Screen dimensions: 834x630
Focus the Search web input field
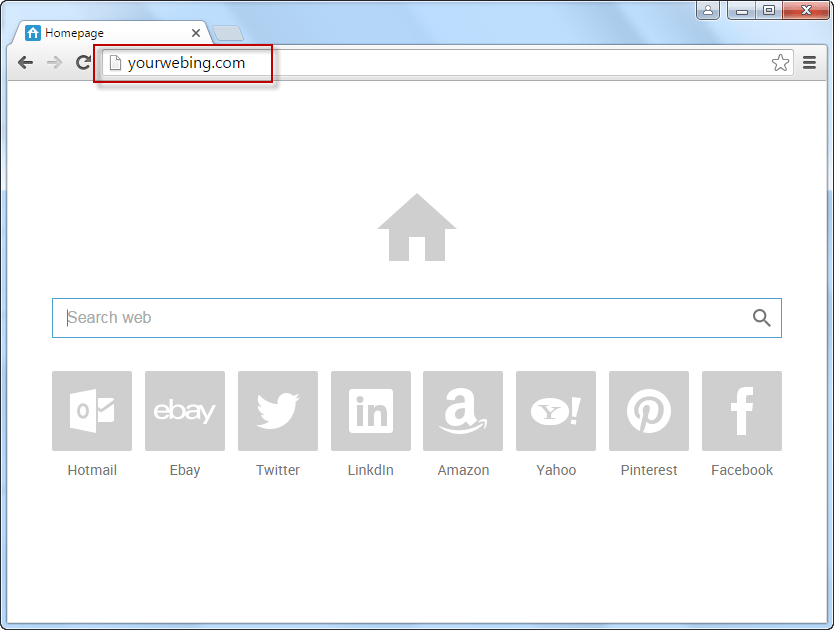tap(417, 318)
